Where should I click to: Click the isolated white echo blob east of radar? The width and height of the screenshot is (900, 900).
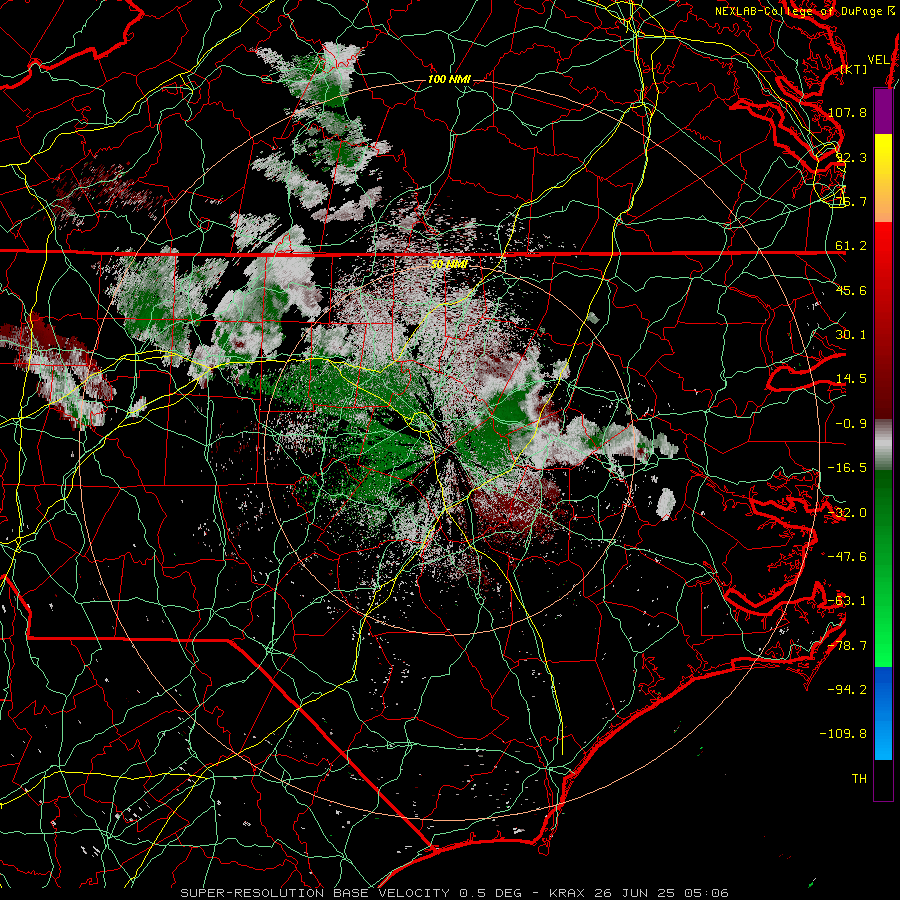coord(666,503)
